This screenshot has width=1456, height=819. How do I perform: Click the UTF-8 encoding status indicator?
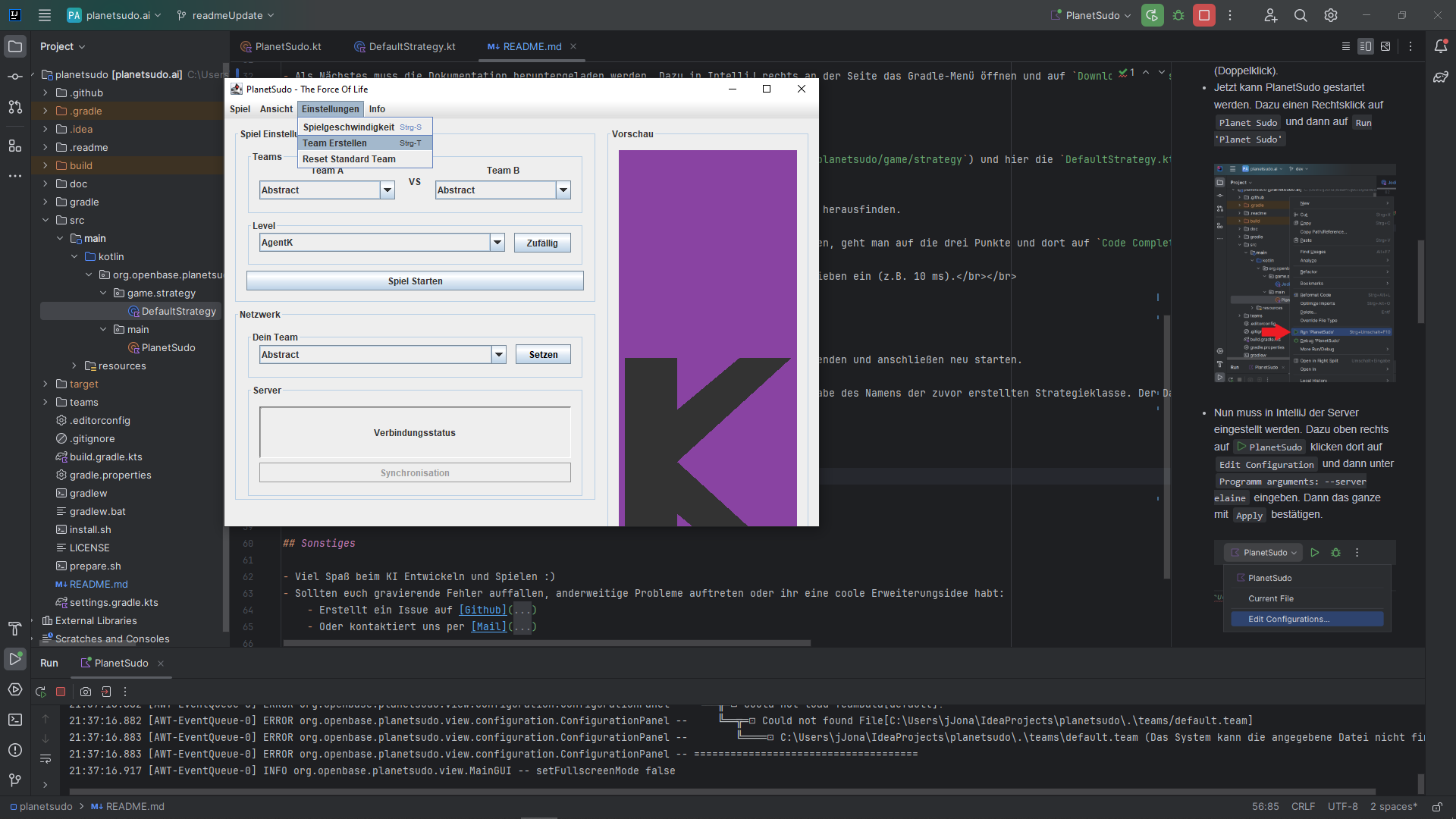coord(1342,807)
